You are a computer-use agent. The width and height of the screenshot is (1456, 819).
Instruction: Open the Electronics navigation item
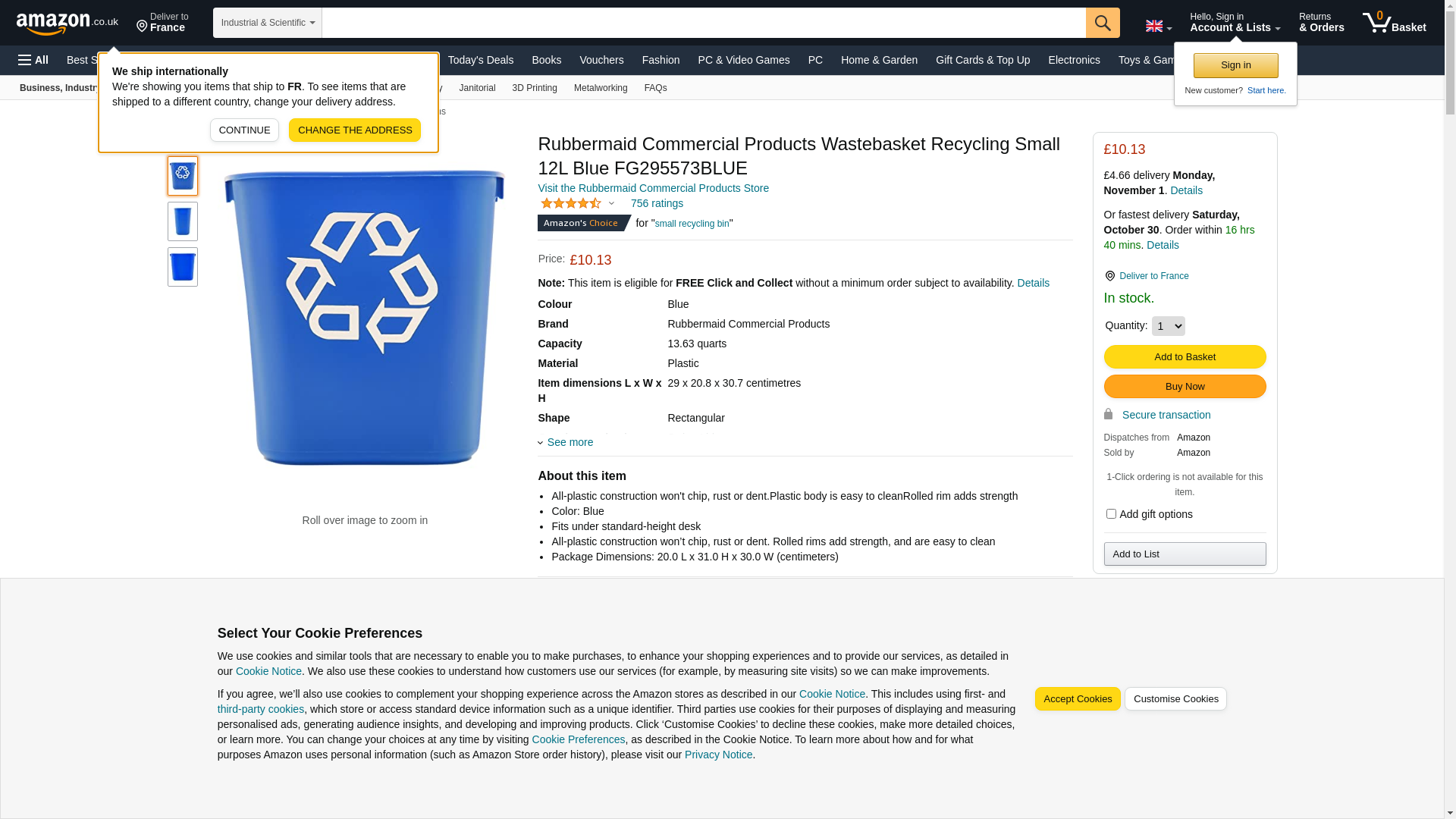(1074, 60)
